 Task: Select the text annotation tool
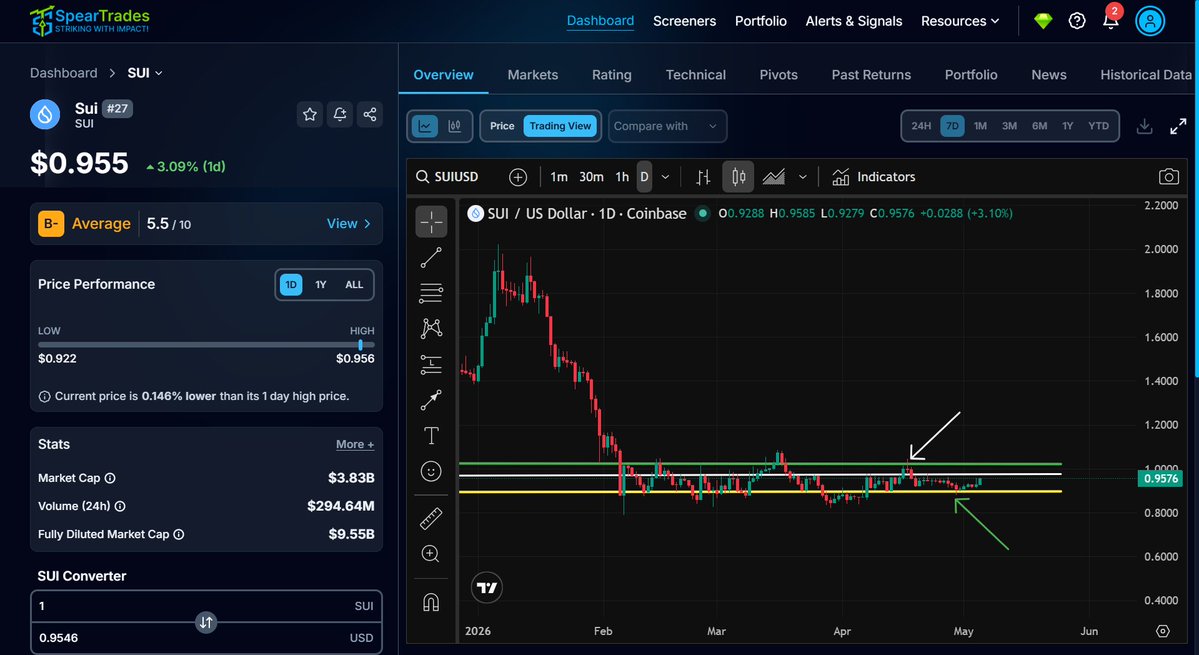(431, 436)
